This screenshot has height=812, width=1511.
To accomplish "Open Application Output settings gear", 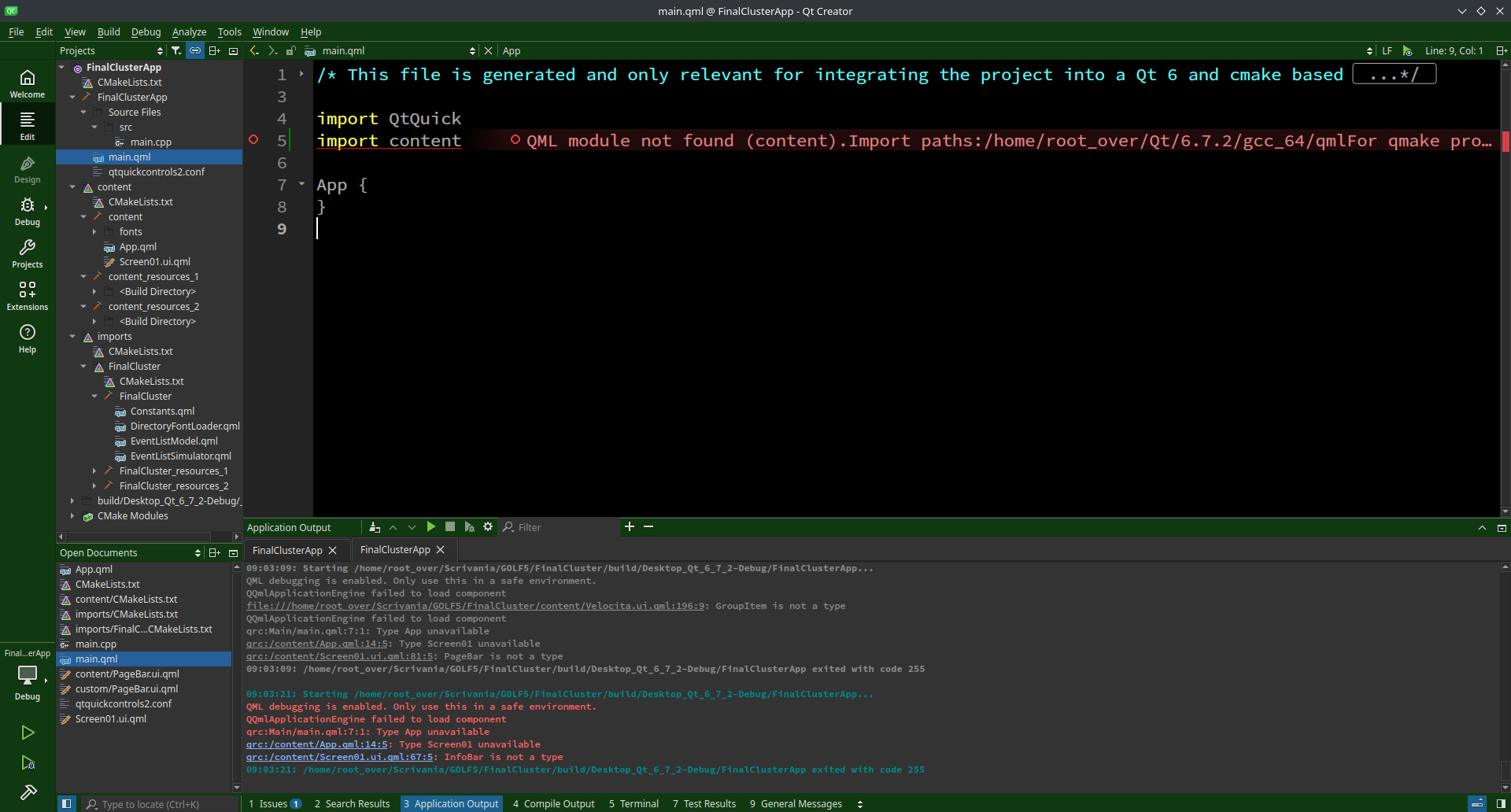I will [488, 526].
